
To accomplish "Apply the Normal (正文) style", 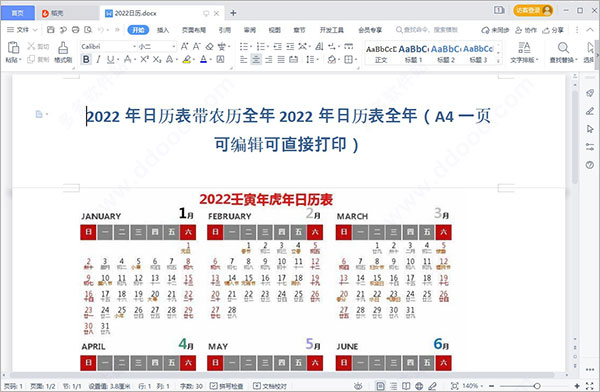I will point(381,54).
